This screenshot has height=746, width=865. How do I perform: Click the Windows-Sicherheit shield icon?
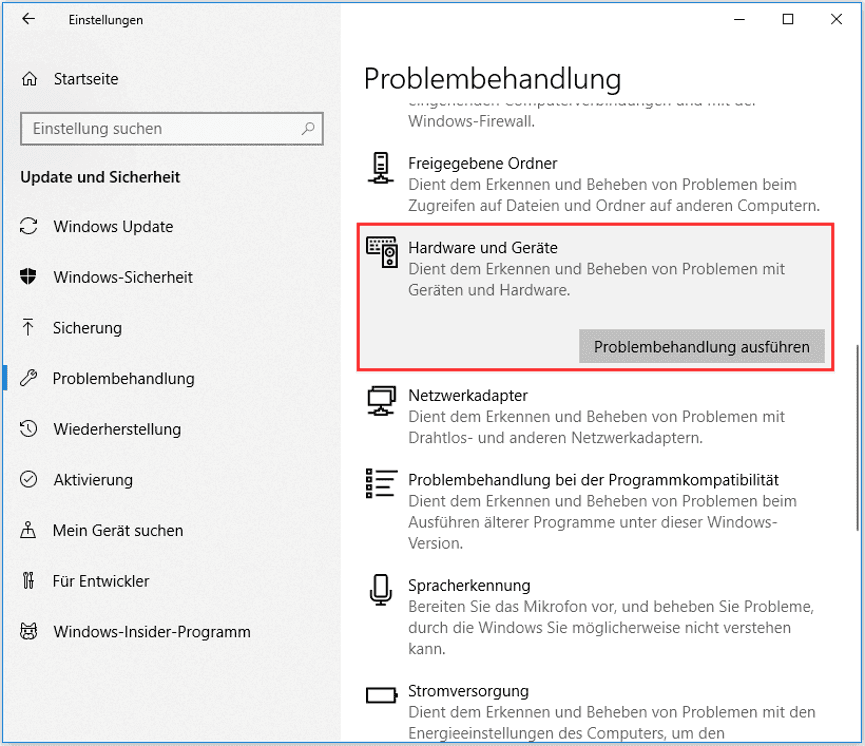coord(28,276)
